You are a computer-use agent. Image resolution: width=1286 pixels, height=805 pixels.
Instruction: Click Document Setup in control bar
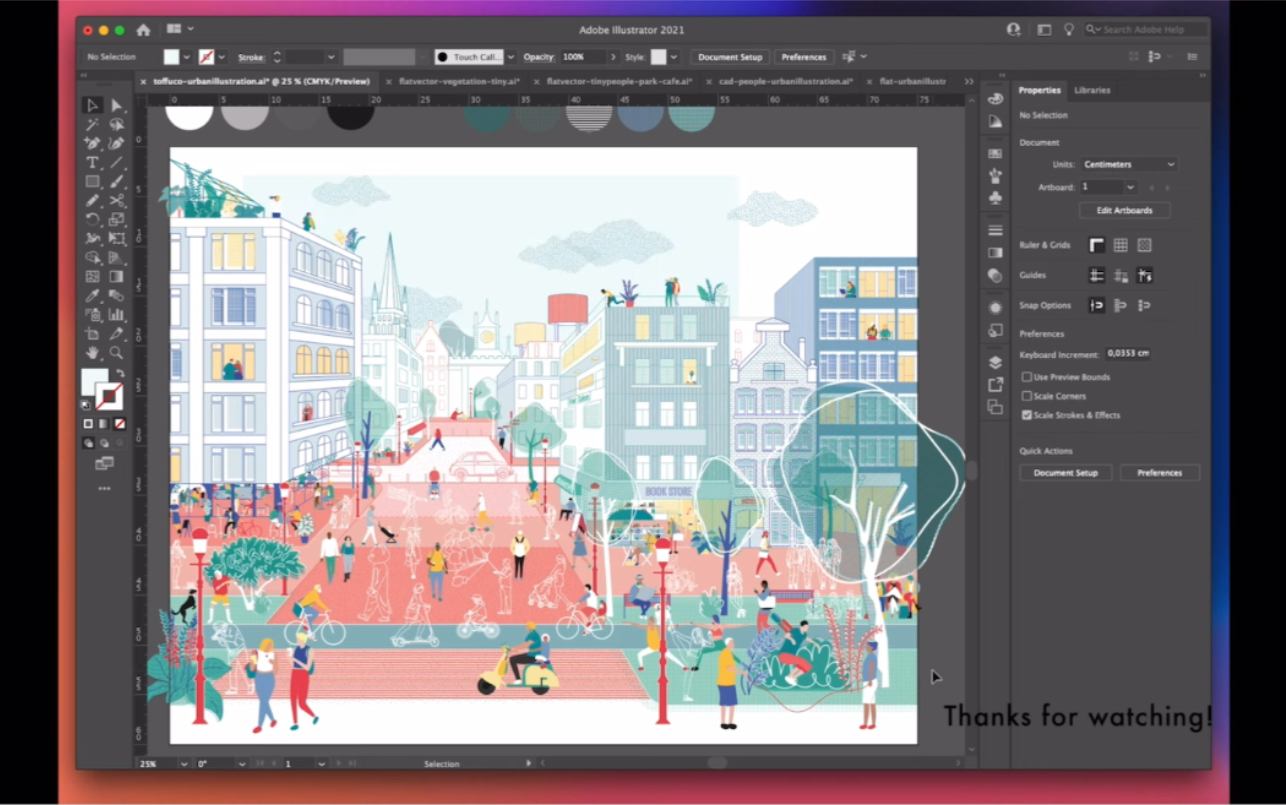tap(730, 57)
